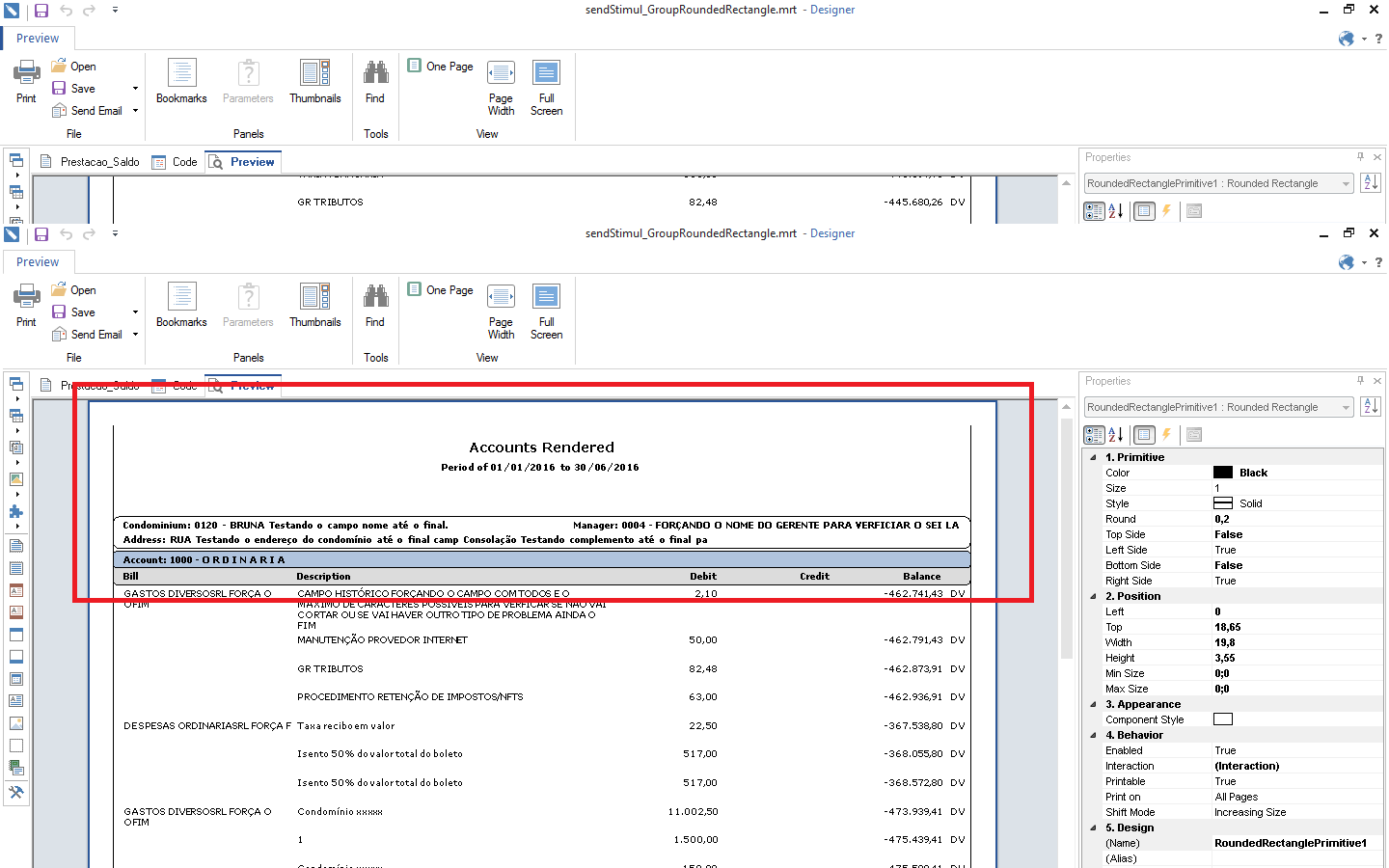Select the puzzle-piece components toolbox icon
1389x868 pixels.
coord(16,512)
